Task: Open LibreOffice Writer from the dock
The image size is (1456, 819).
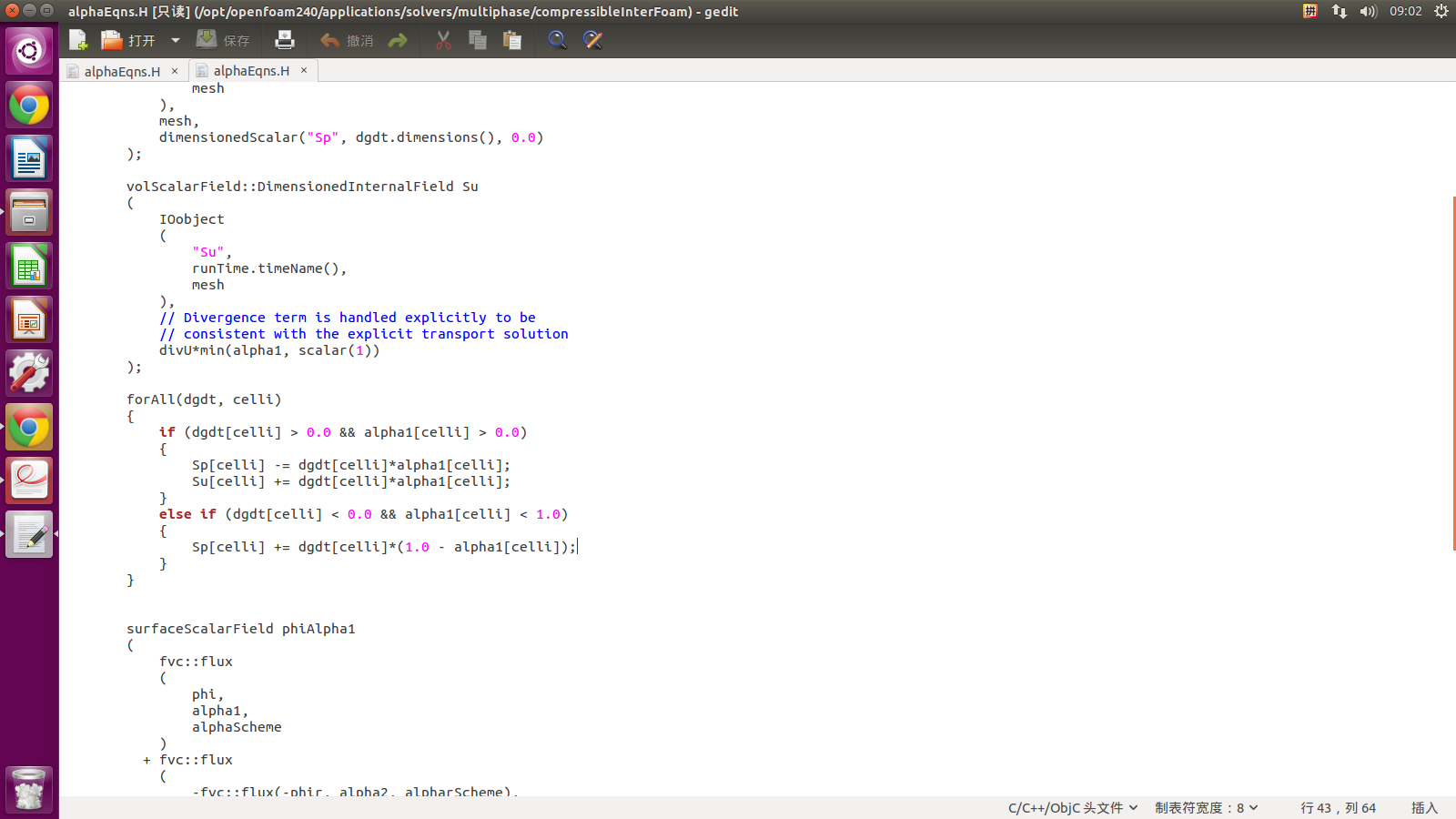Action: pyautogui.click(x=29, y=159)
